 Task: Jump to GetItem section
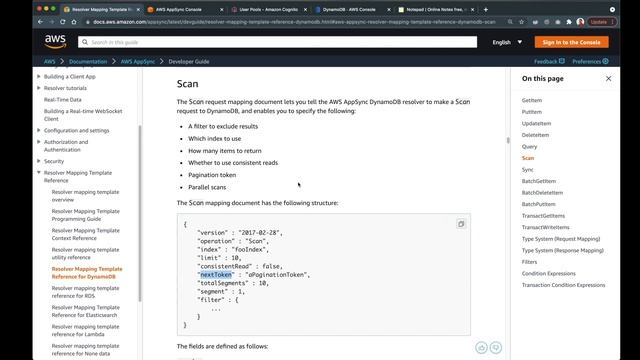(x=532, y=100)
